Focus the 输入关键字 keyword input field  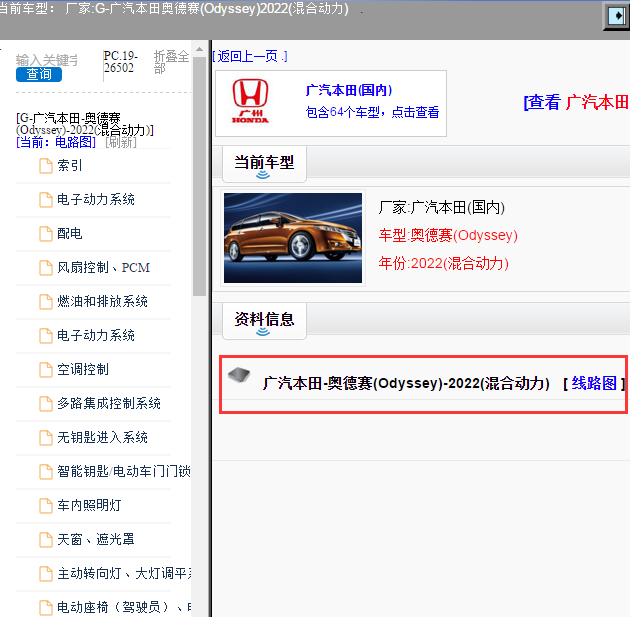[x=47, y=60]
